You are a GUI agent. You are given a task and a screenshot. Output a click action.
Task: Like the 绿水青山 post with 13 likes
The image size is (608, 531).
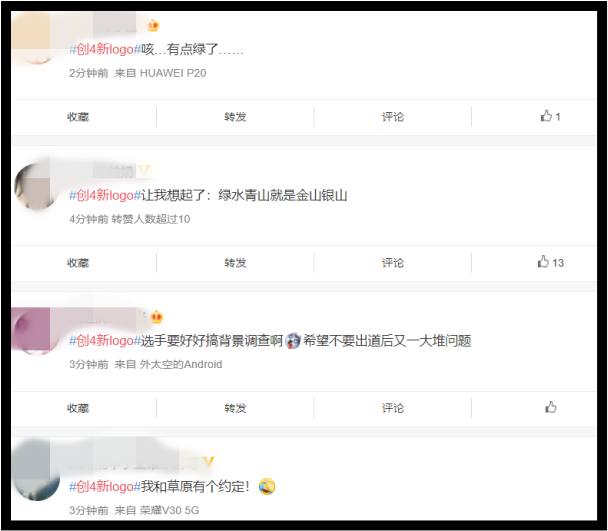coord(550,262)
